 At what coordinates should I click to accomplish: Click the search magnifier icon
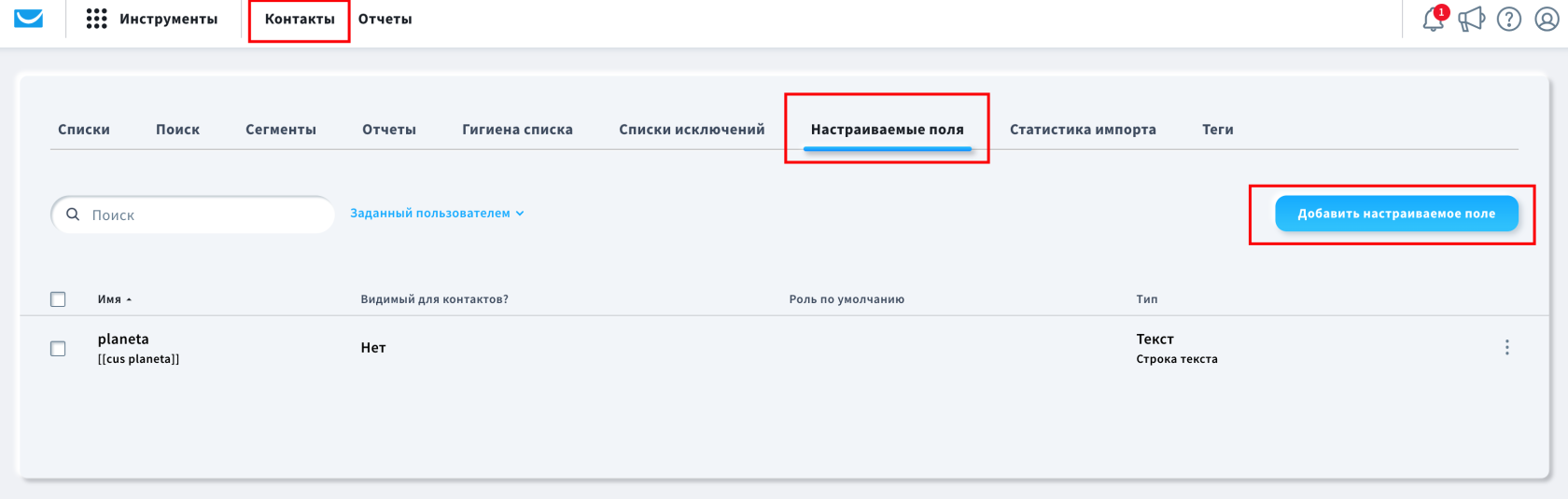click(73, 215)
